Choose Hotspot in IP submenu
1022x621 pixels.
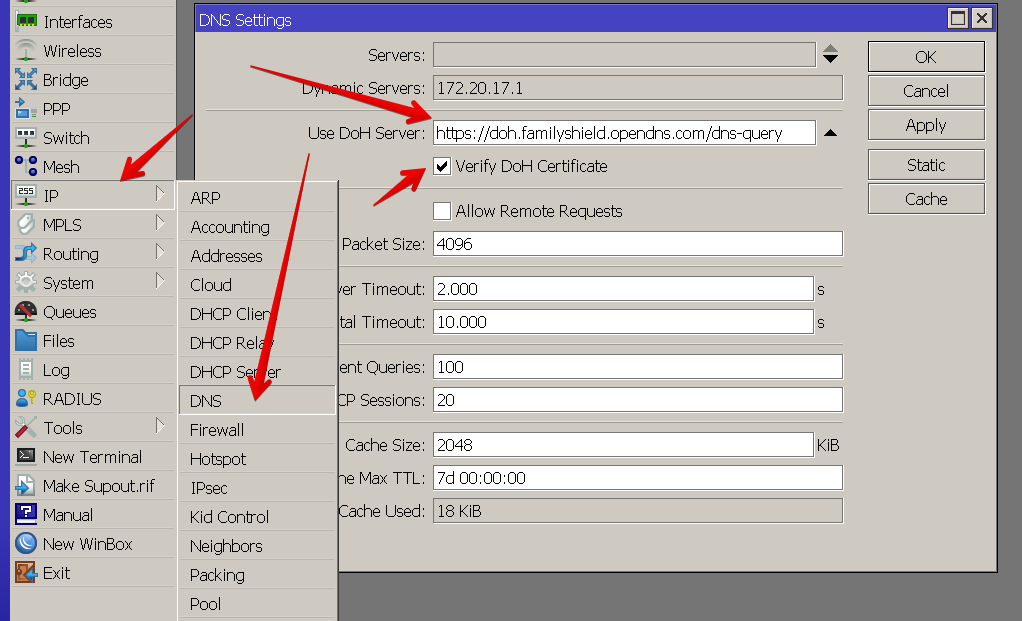coord(257,459)
